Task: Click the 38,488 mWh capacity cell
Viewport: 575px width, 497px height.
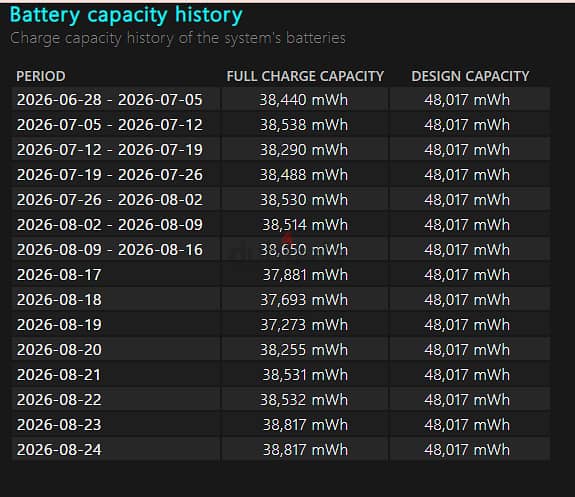Action: pyautogui.click(x=304, y=175)
